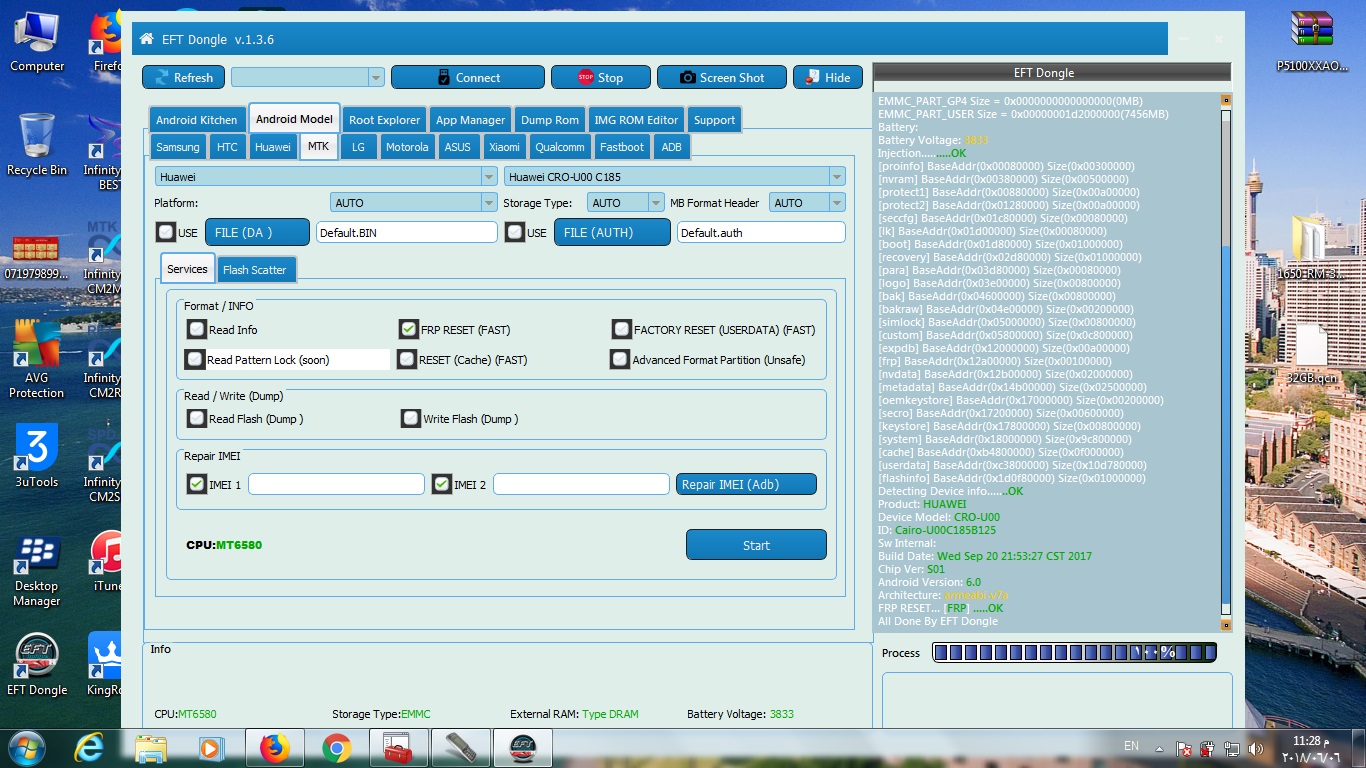The height and width of the screenshot is (768, 1366).
Task: Click the EFT Dongle home icon in title bar
Action: tap(147, 39)
